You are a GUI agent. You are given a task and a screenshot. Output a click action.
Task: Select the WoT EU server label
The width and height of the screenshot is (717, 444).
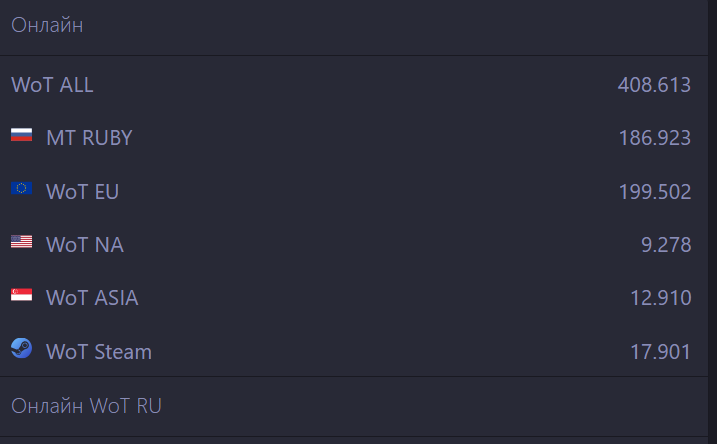click(82, 192)
